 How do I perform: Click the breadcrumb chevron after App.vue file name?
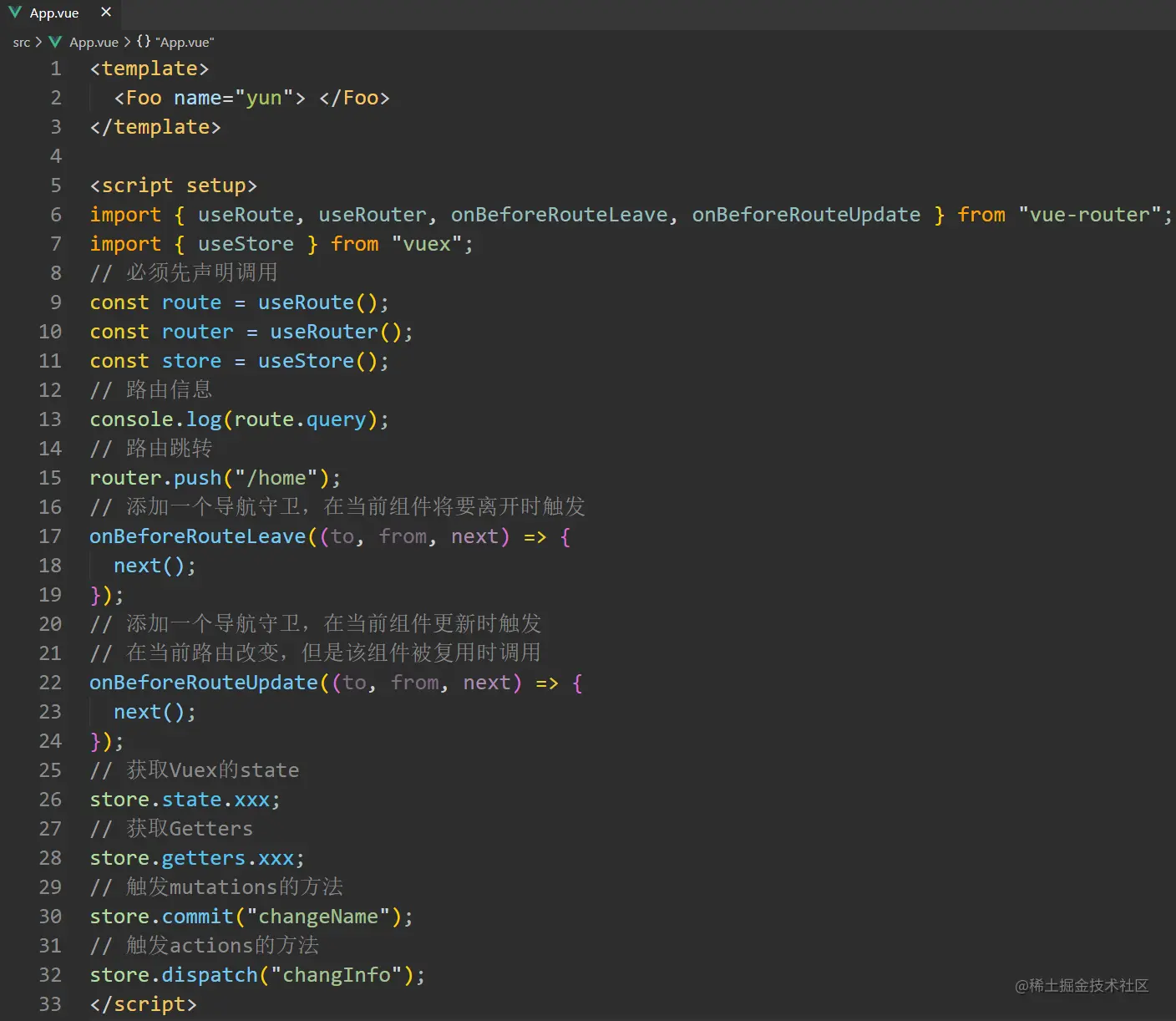coord(127,42)
